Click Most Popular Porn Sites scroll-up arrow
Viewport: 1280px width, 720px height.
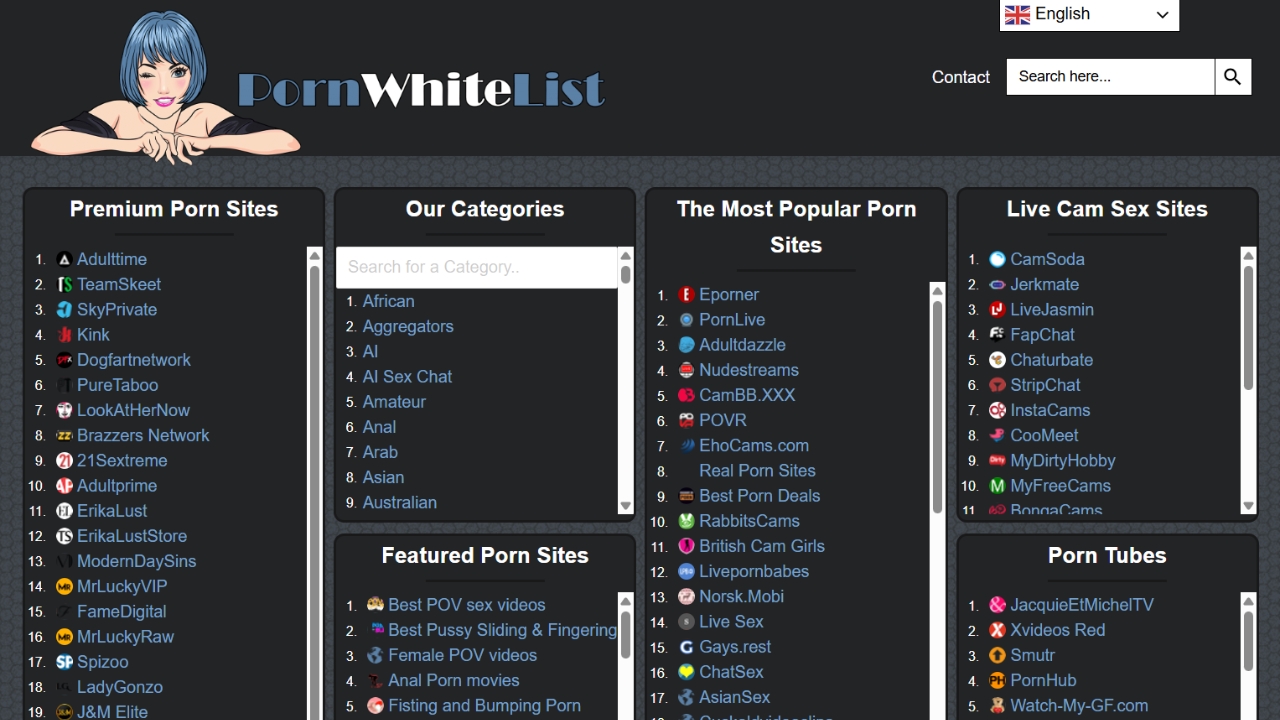pos(937,291)
